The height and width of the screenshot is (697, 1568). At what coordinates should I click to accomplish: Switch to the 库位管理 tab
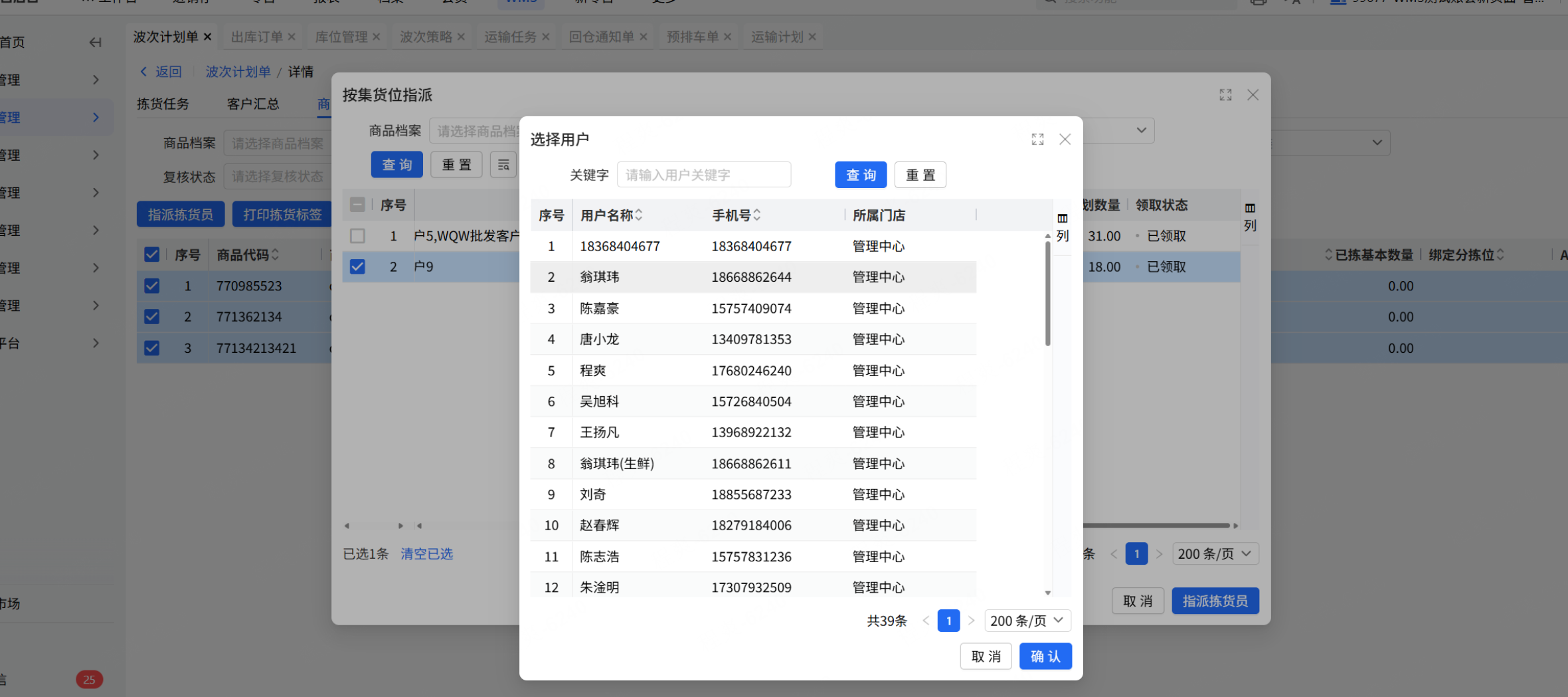(341, 37)
